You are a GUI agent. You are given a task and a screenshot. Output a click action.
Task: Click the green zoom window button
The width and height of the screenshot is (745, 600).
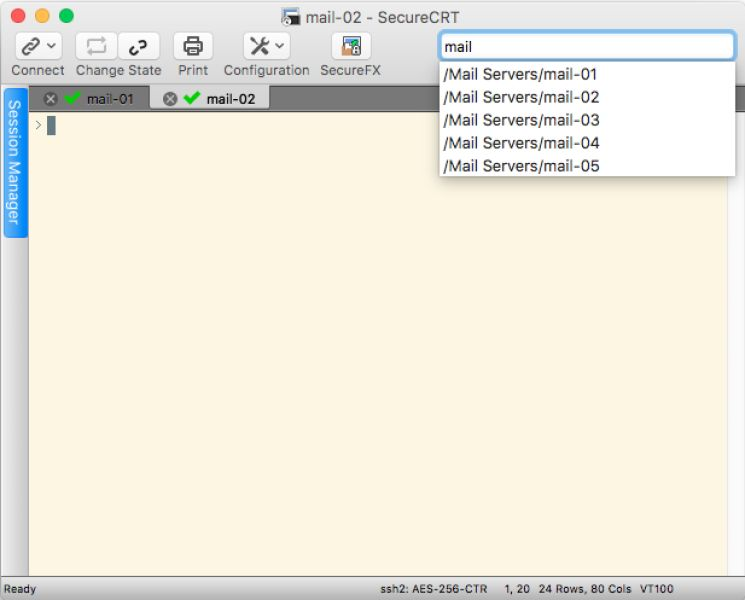(66, 16)
